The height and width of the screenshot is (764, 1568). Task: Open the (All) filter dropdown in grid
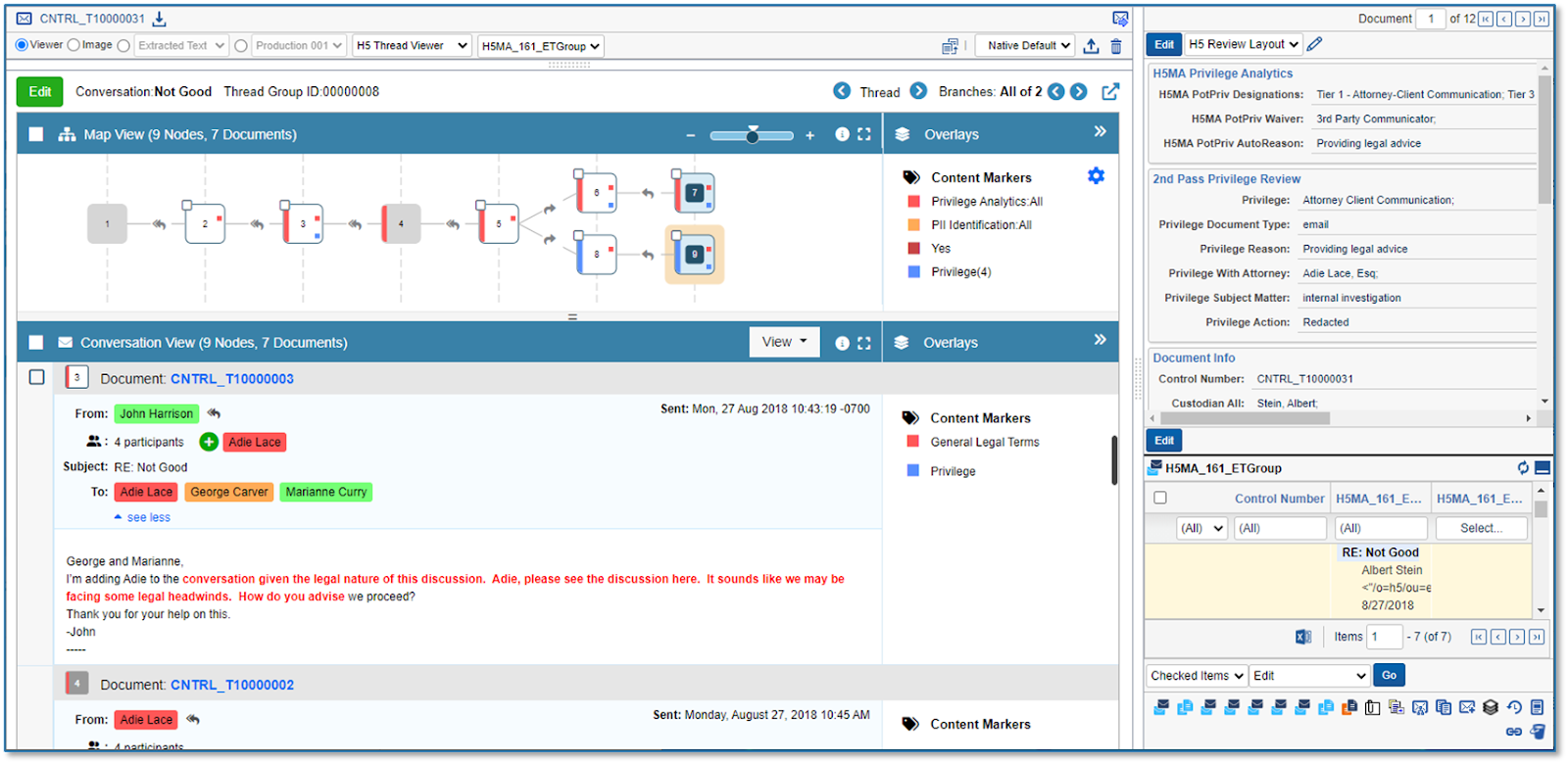tap(1201, 528)
